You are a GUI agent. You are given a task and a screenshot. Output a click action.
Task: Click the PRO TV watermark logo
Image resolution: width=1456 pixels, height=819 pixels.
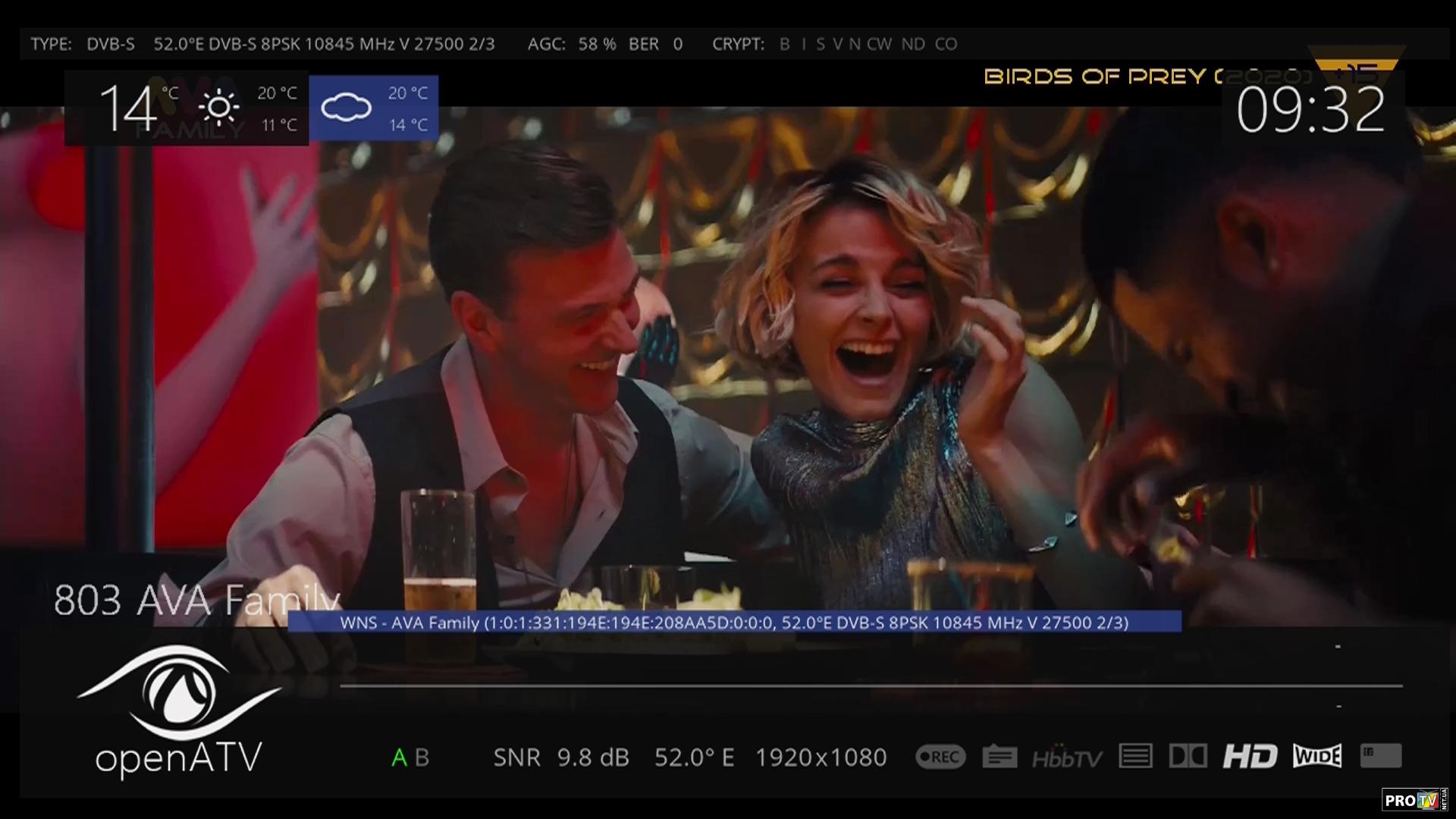pos(1413,800)
